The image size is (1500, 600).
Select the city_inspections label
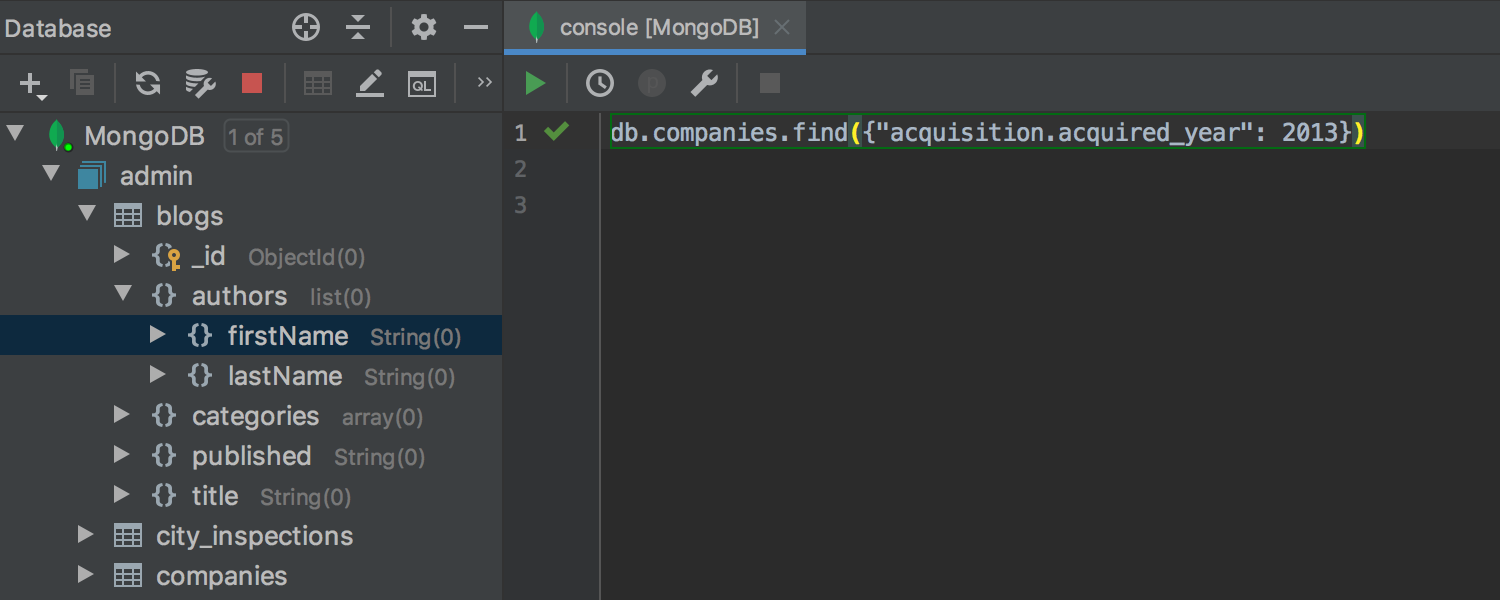click(255, 537)
